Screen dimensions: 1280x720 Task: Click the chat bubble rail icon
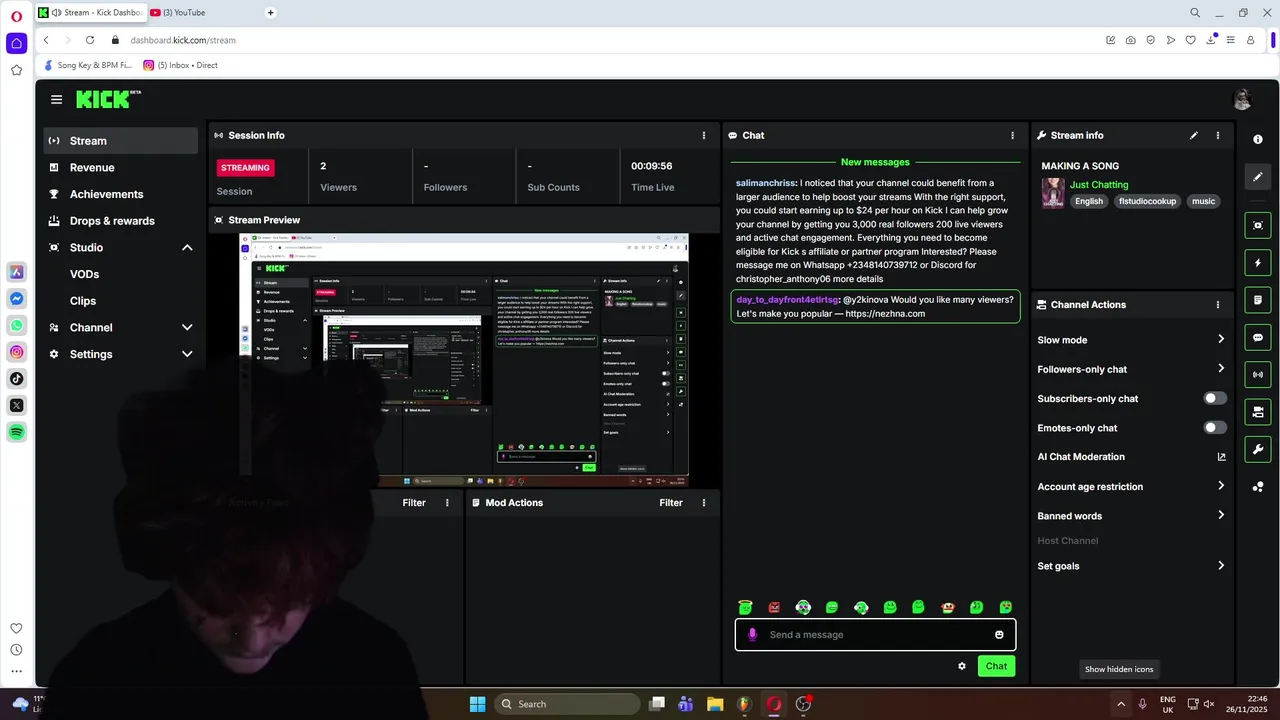(x=1258, y=337)
